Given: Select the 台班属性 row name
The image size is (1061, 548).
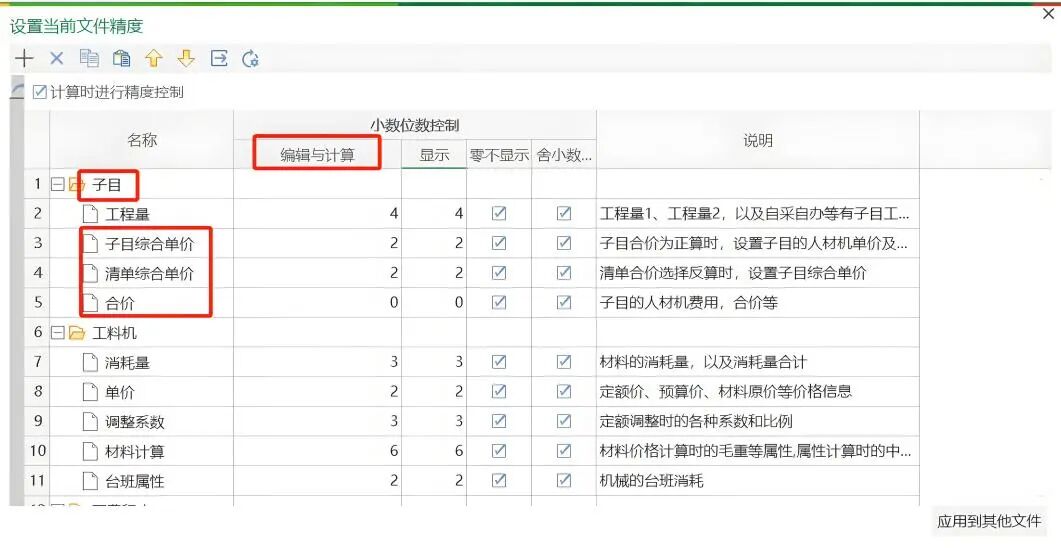Looking at the screenshot, I should coord(135,482).
